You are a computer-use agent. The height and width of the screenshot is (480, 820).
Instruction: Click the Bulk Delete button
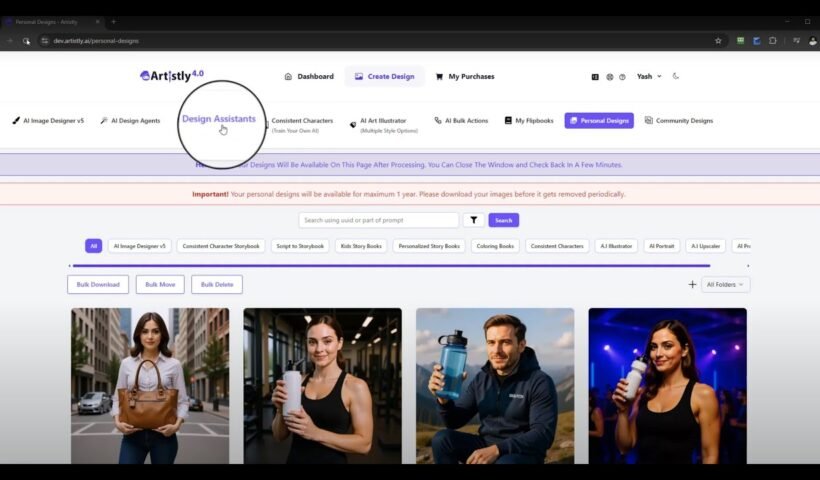point(217,284)
